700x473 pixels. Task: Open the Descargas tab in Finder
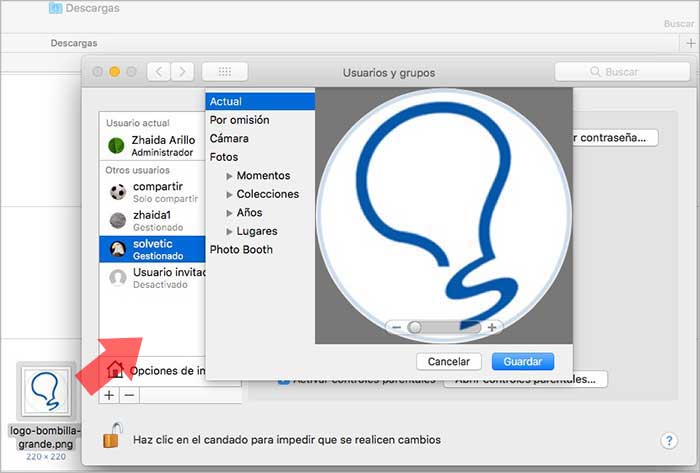tap(74, 43)
